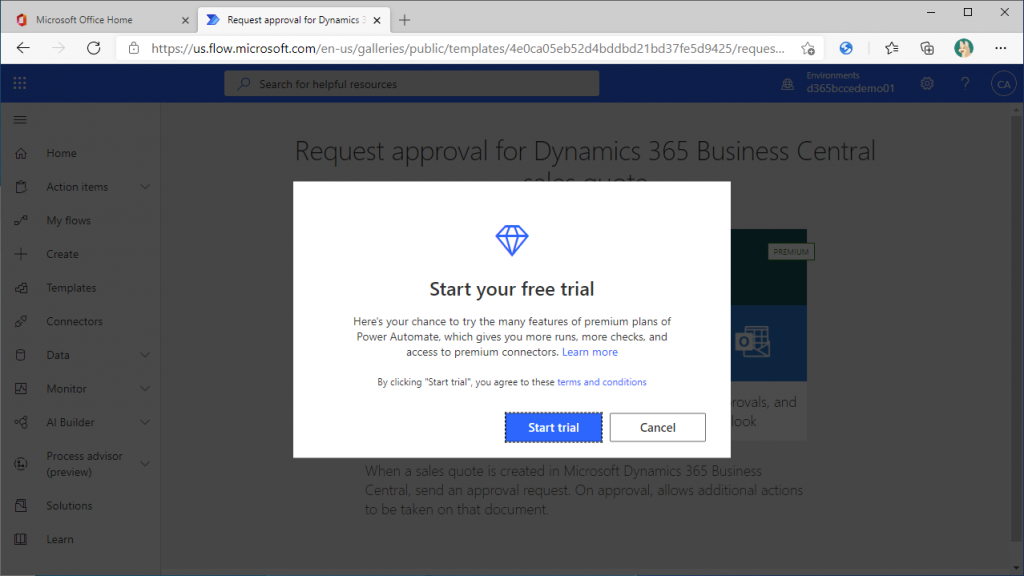Open the Collections icon
Viewport: 1024px width, 576px height.
(927, 48)
